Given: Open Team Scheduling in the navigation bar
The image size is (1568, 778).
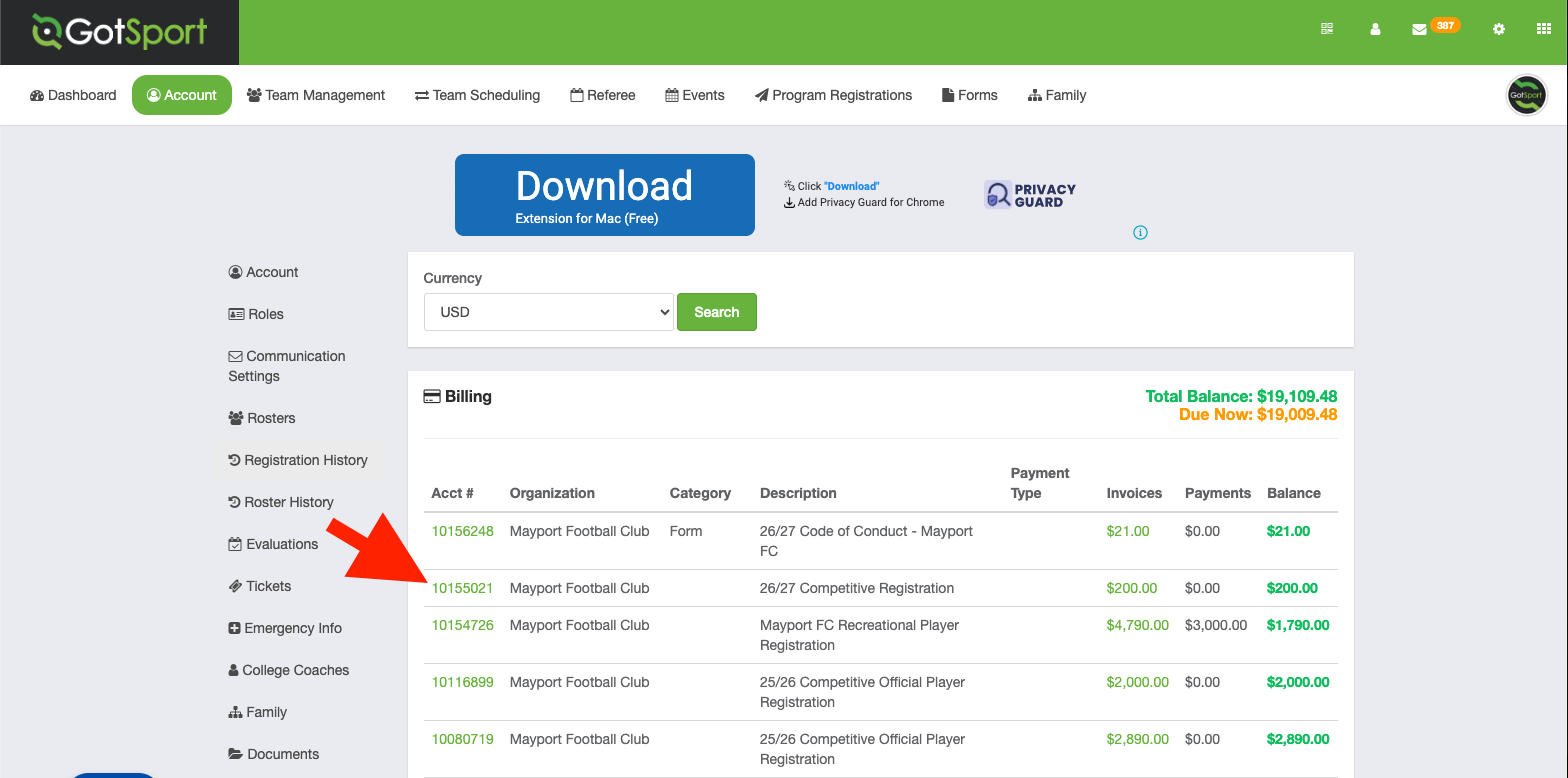Looking at the screenshot, I should pyautogui.click(x=477, y=95).
